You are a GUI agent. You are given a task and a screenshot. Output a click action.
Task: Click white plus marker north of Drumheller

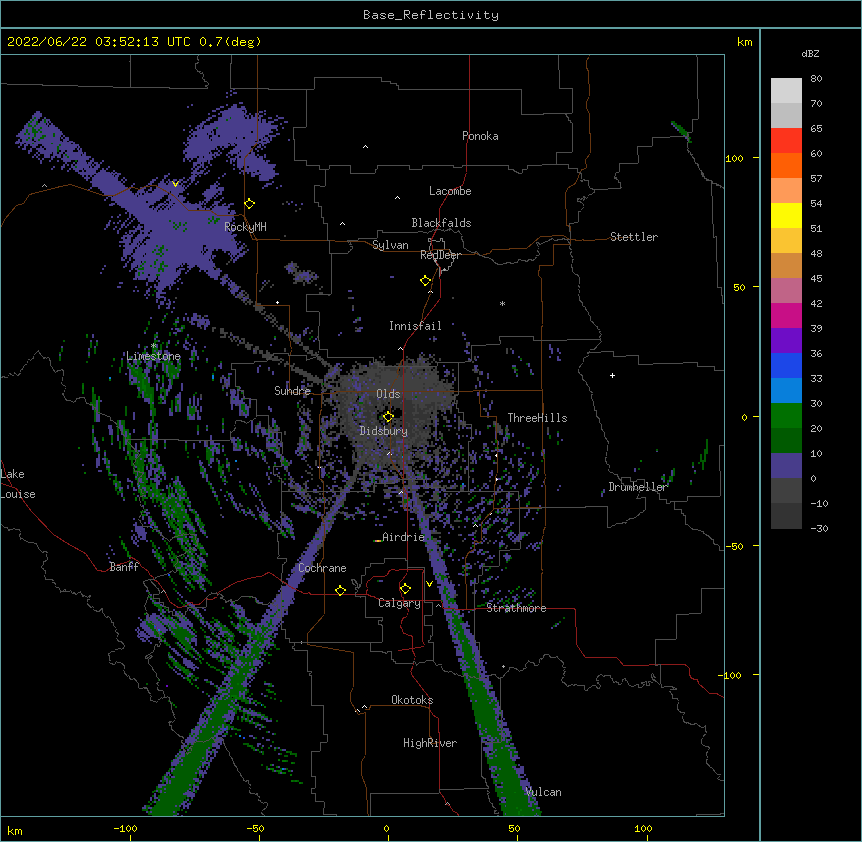612,375
